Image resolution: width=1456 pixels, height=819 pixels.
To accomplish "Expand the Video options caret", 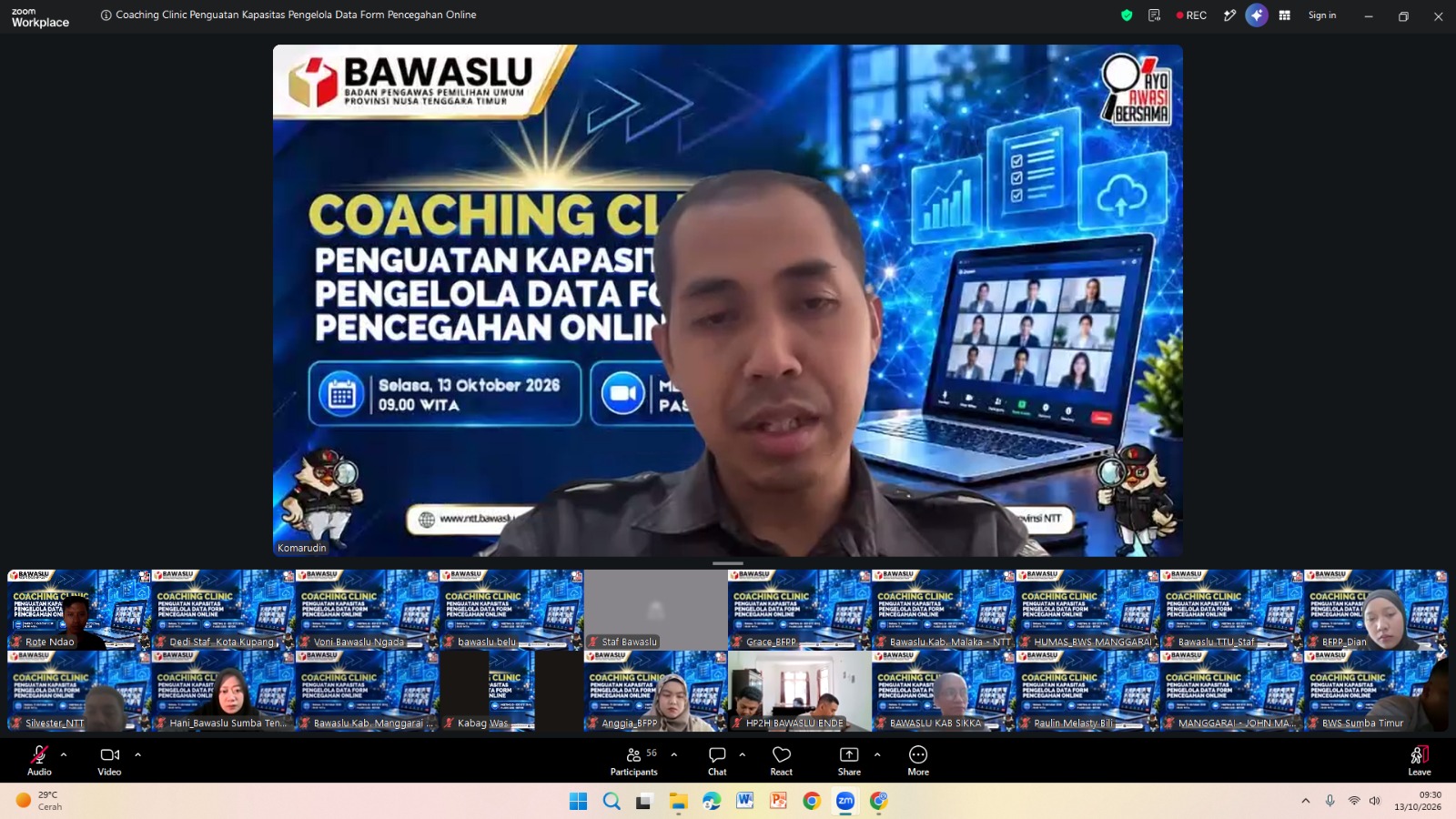I will [x=137, y=754].
